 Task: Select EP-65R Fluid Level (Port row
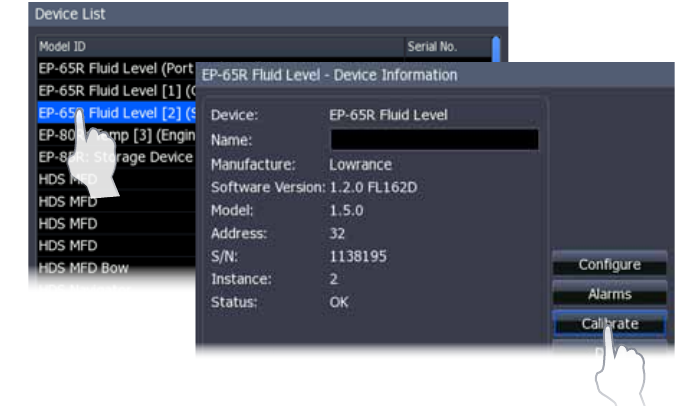click(116, 69)
